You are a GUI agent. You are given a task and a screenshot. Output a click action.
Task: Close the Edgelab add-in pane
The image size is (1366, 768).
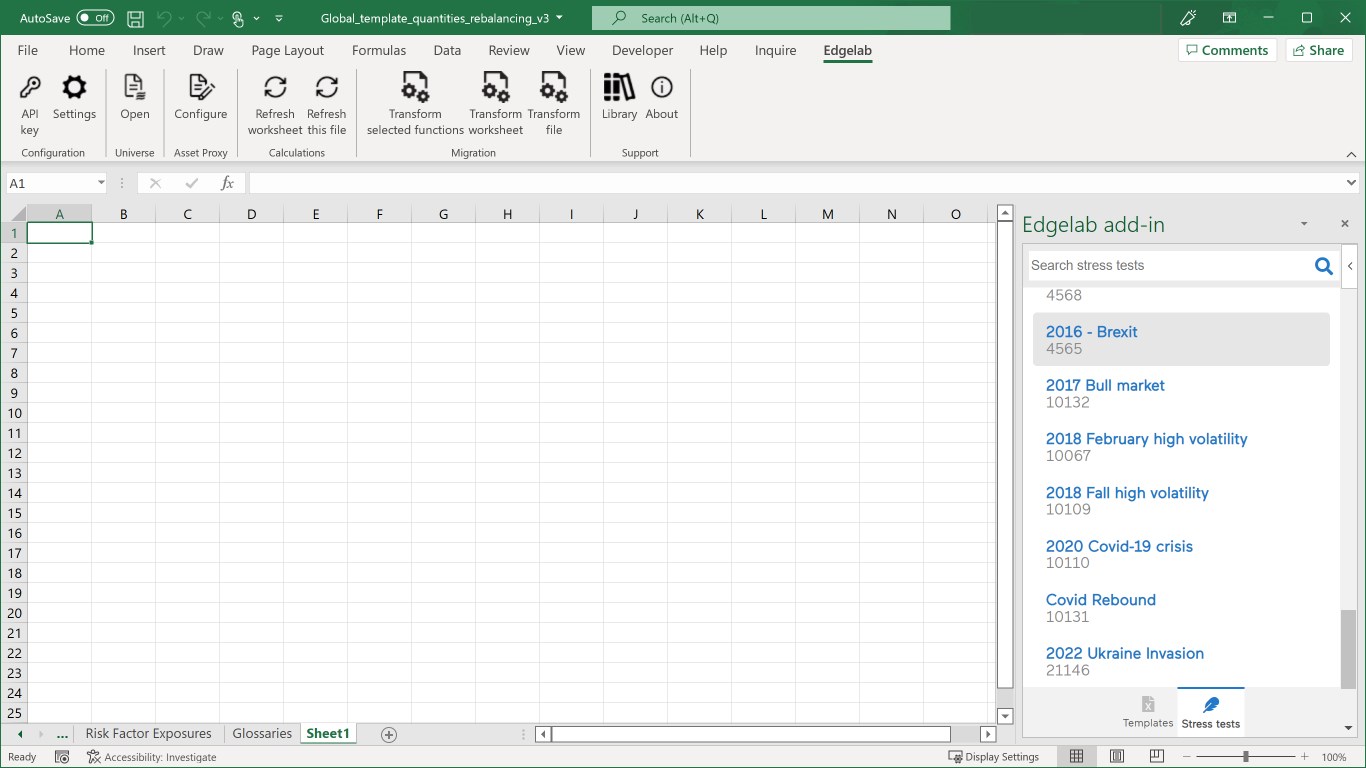tap(1345, 224)
